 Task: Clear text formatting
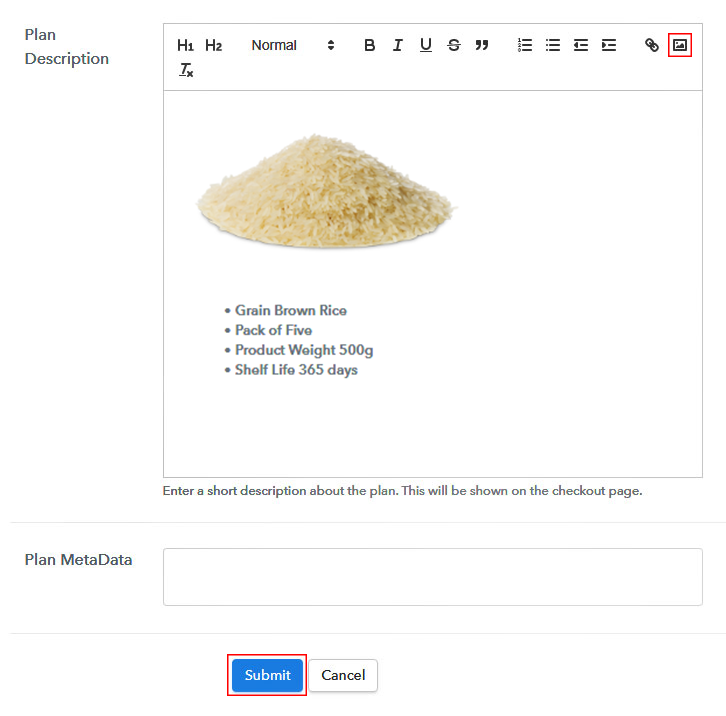pyautogui.click(x=186, y=70)
